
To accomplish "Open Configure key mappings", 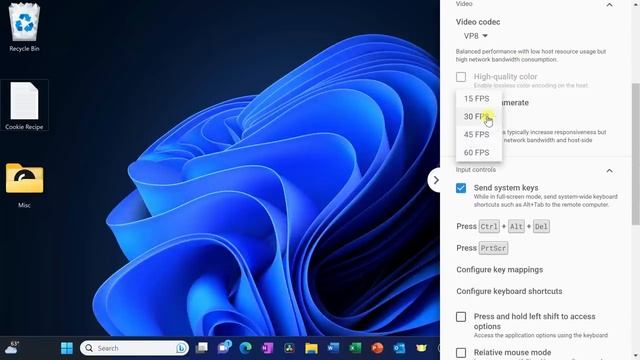I will click(500, 270).
